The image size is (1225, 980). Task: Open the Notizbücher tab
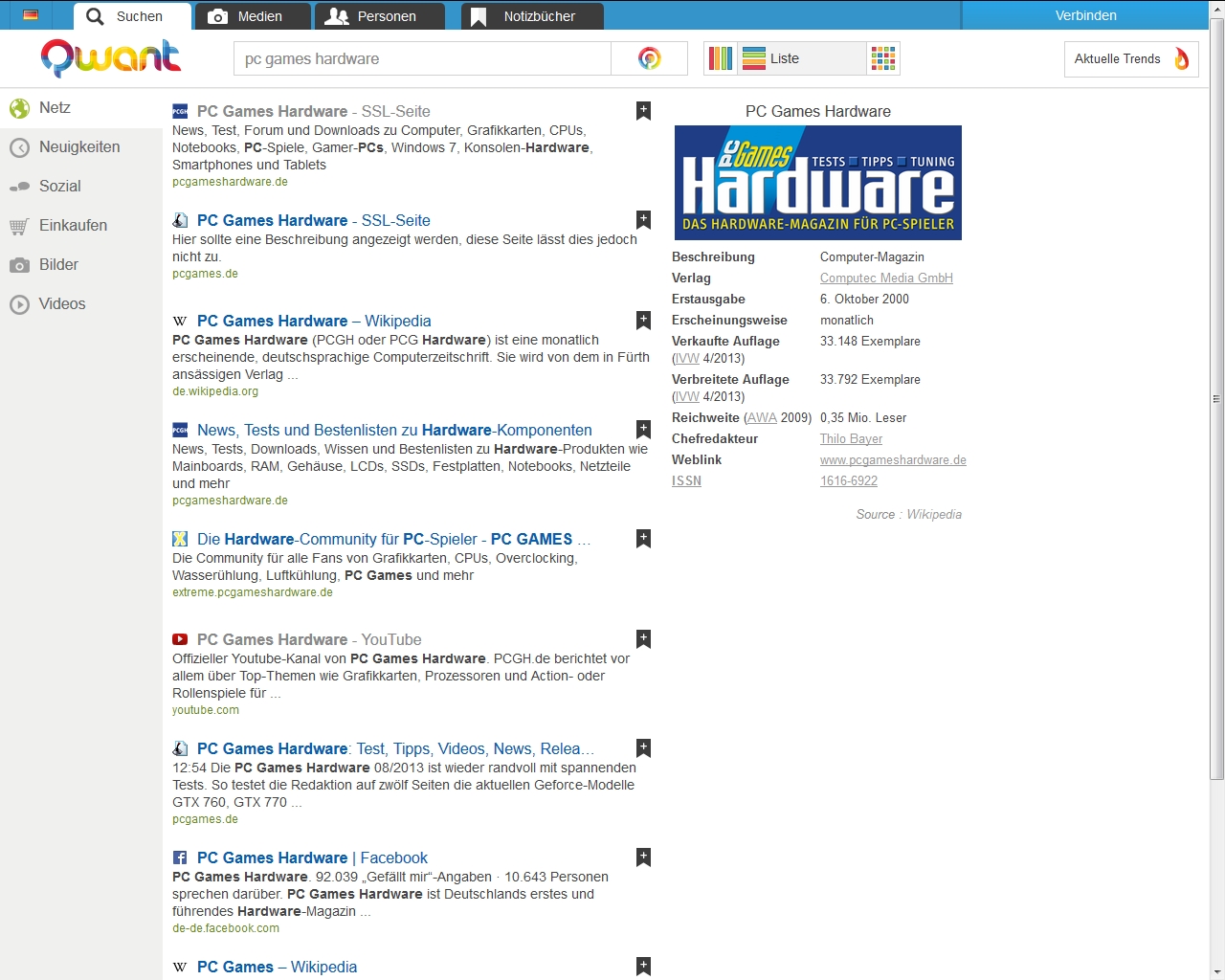pos(532,16)
